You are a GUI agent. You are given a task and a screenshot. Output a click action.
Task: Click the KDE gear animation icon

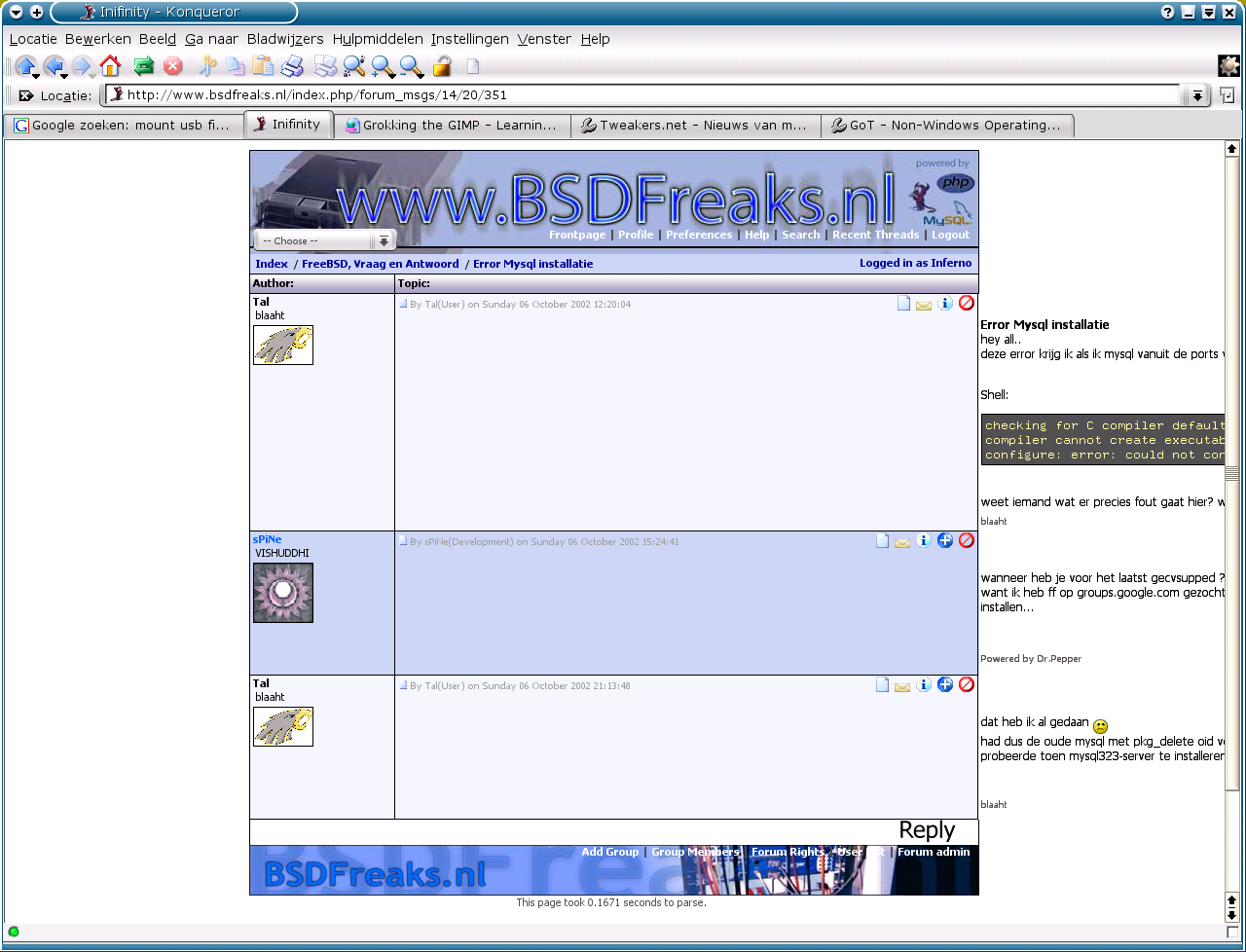pos(1229,66)
